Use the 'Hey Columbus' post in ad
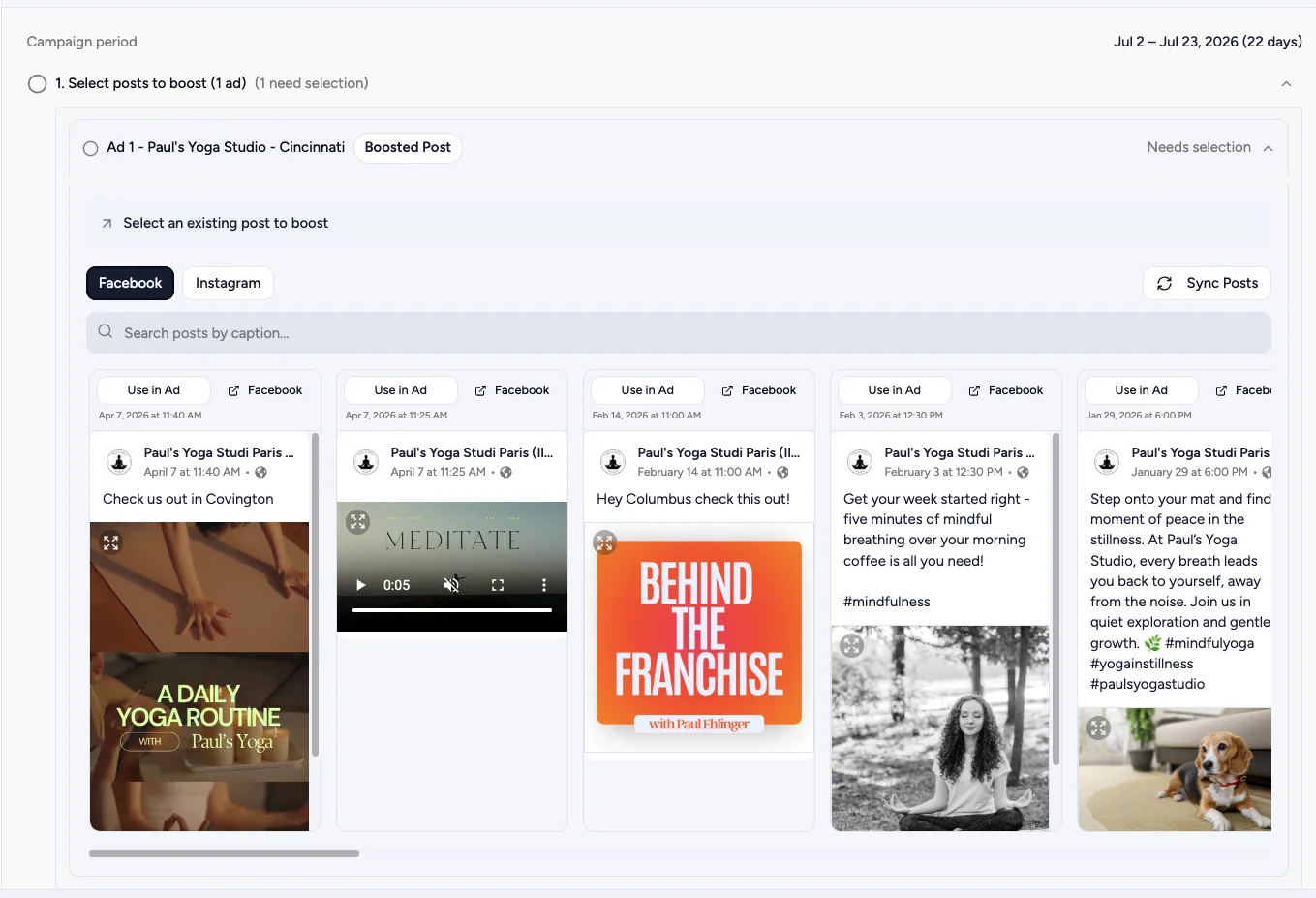The image size is (1316, 898). (648, 390)
